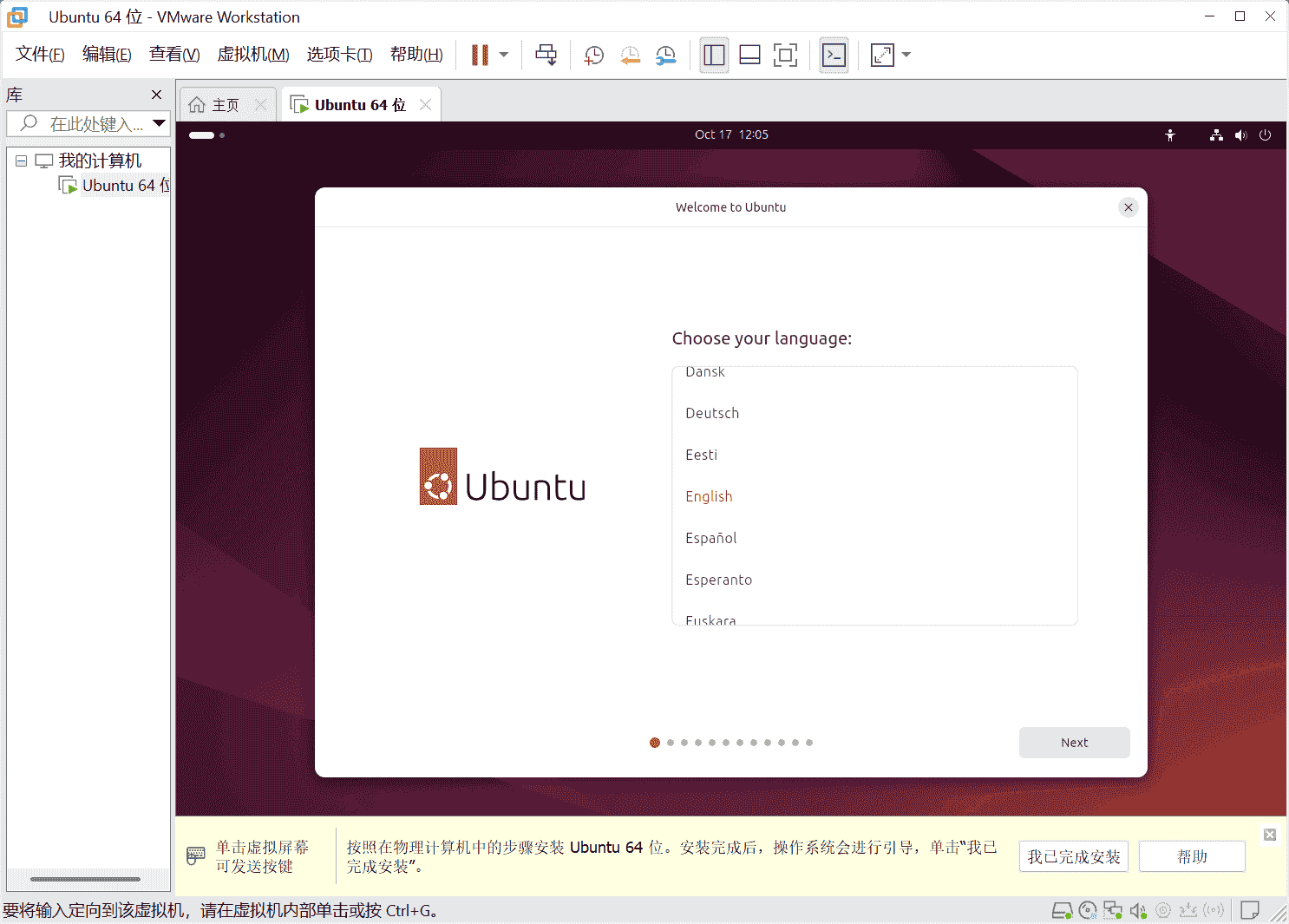1289x924 pixels.
Task: Click the greyed-out webcam device status icon
Action: click(x=1163, y=910)
